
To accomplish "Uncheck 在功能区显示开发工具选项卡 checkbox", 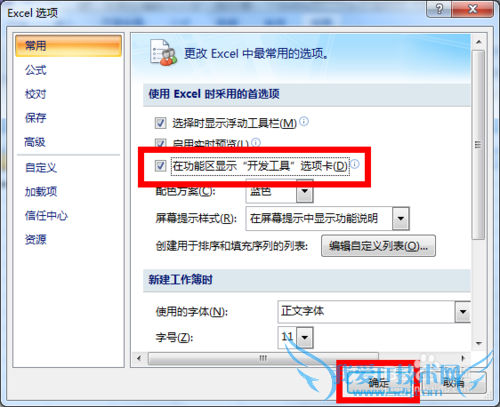I will coord(160,166).
